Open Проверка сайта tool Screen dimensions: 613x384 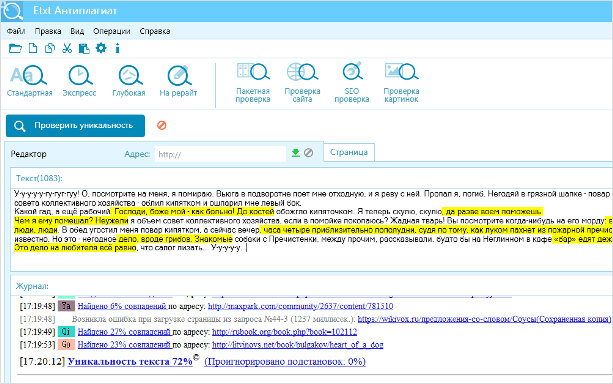click(x=302, y=83)
